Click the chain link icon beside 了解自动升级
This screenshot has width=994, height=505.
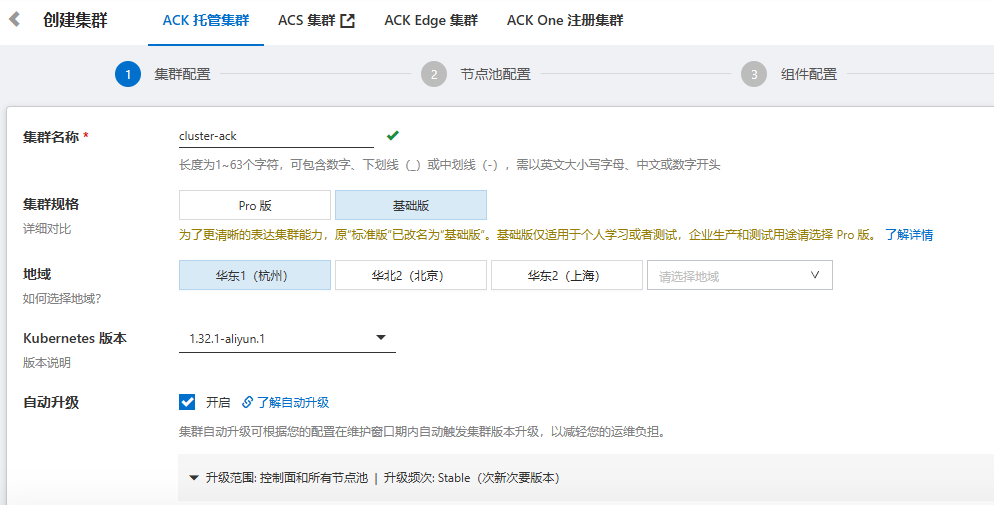pos(248,402)
